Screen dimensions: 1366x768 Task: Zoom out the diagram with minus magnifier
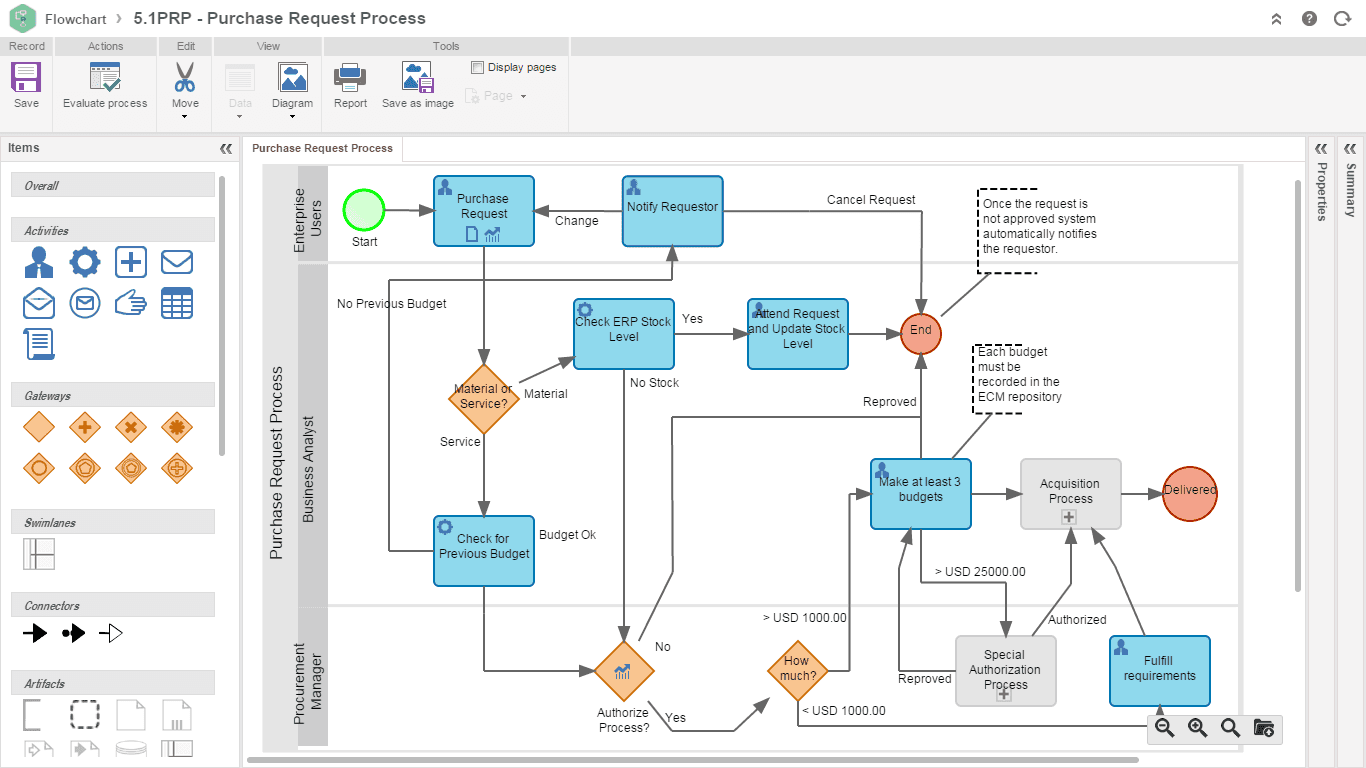click(x=1164, y=728)
